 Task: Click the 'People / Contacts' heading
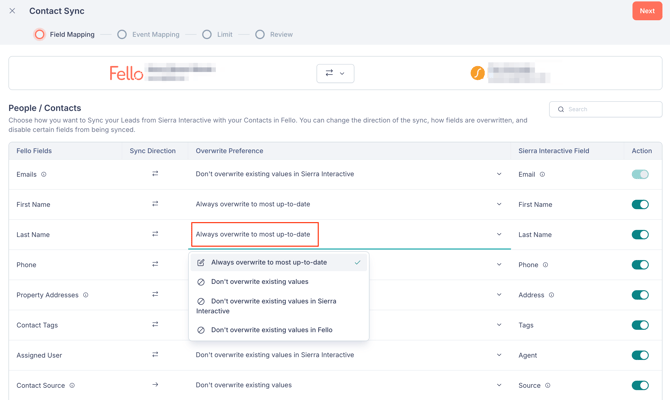pos(45,108)
